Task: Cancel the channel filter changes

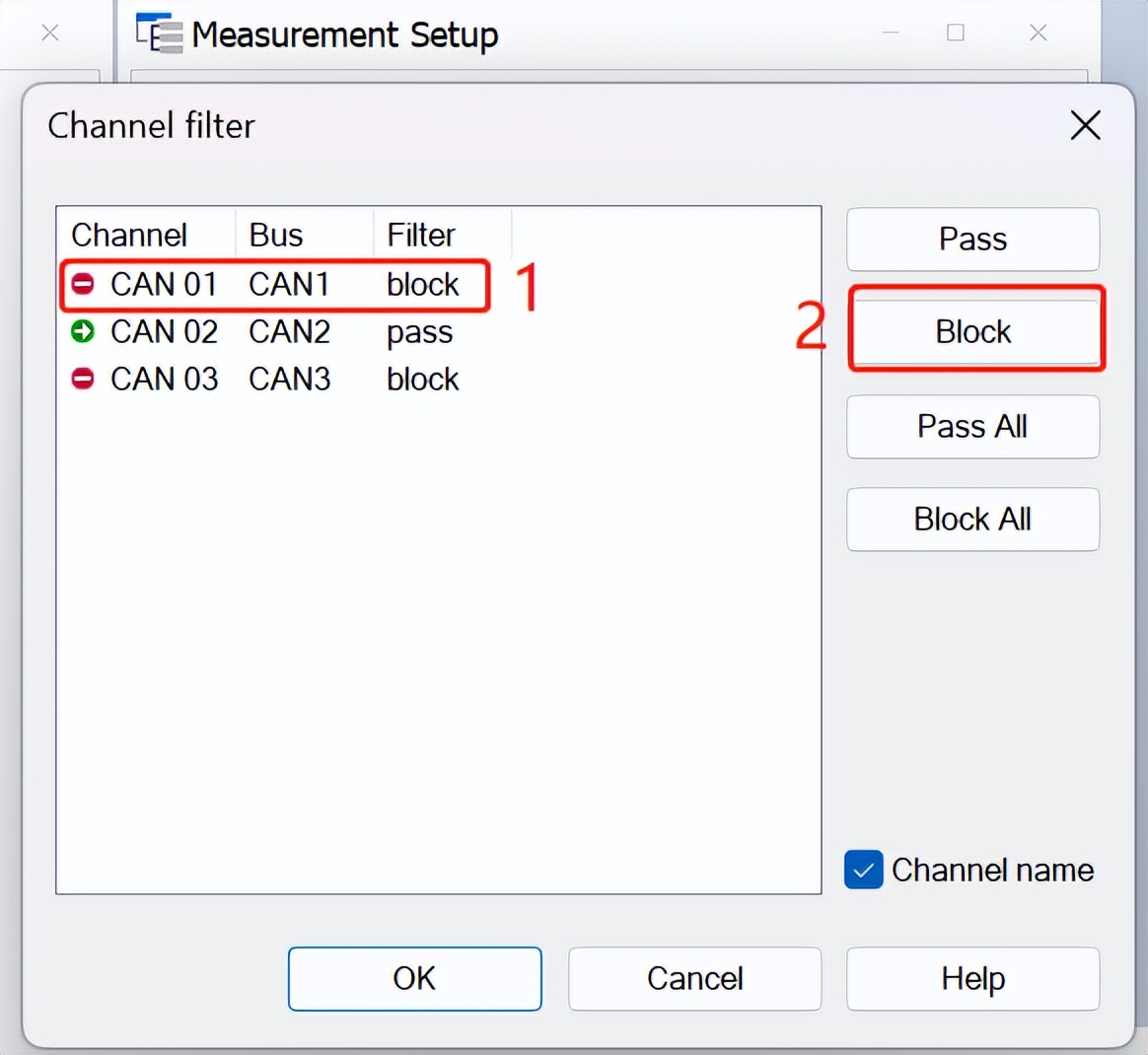Action: point(694,978)
